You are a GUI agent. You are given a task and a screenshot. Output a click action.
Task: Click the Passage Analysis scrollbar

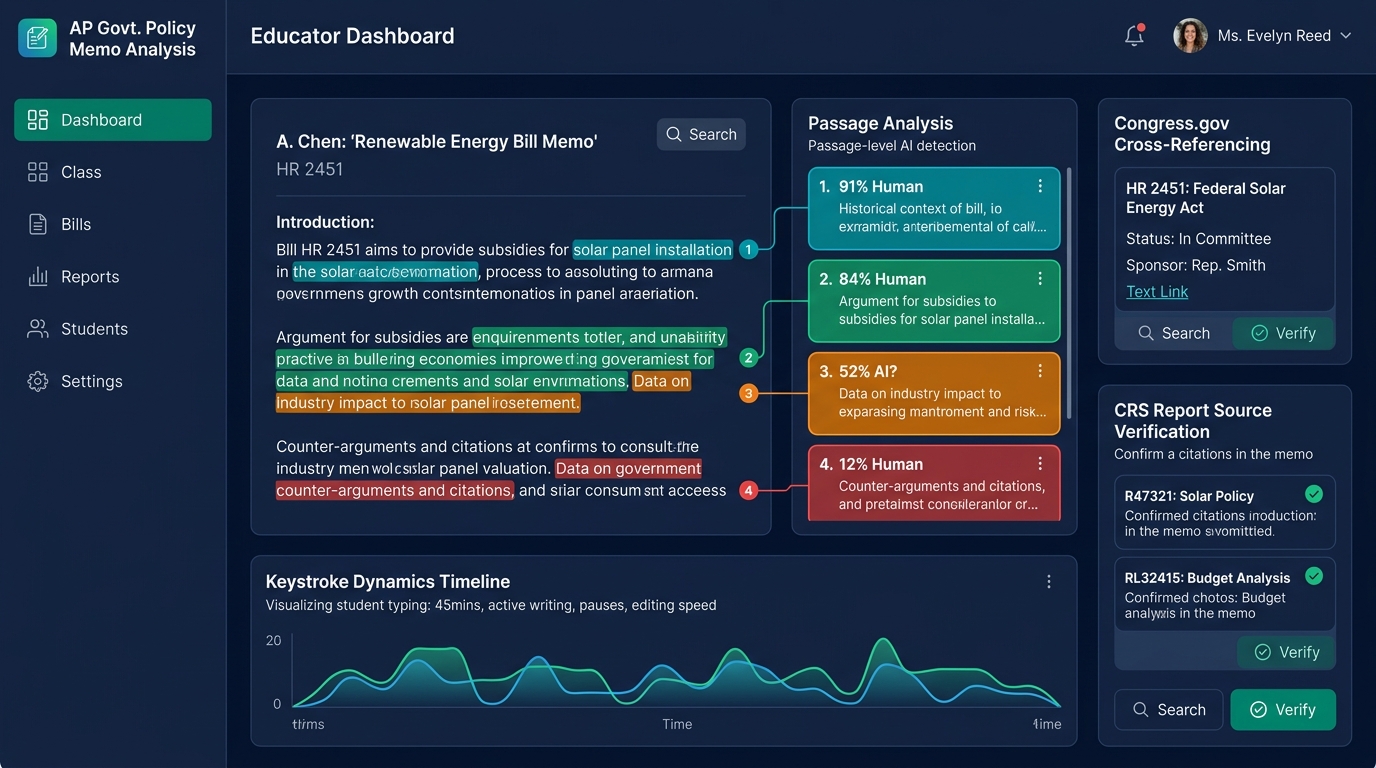1069,293
